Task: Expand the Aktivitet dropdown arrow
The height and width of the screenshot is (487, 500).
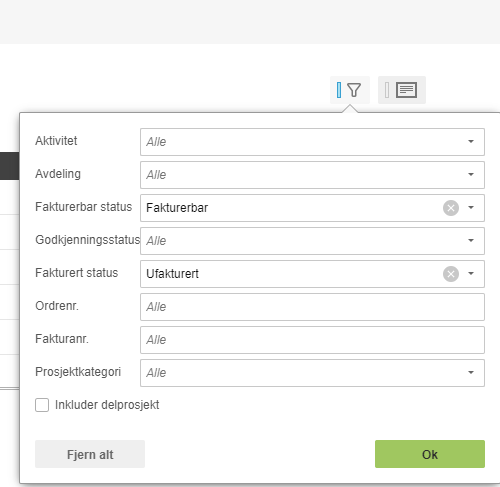Action: pos(471,142)
